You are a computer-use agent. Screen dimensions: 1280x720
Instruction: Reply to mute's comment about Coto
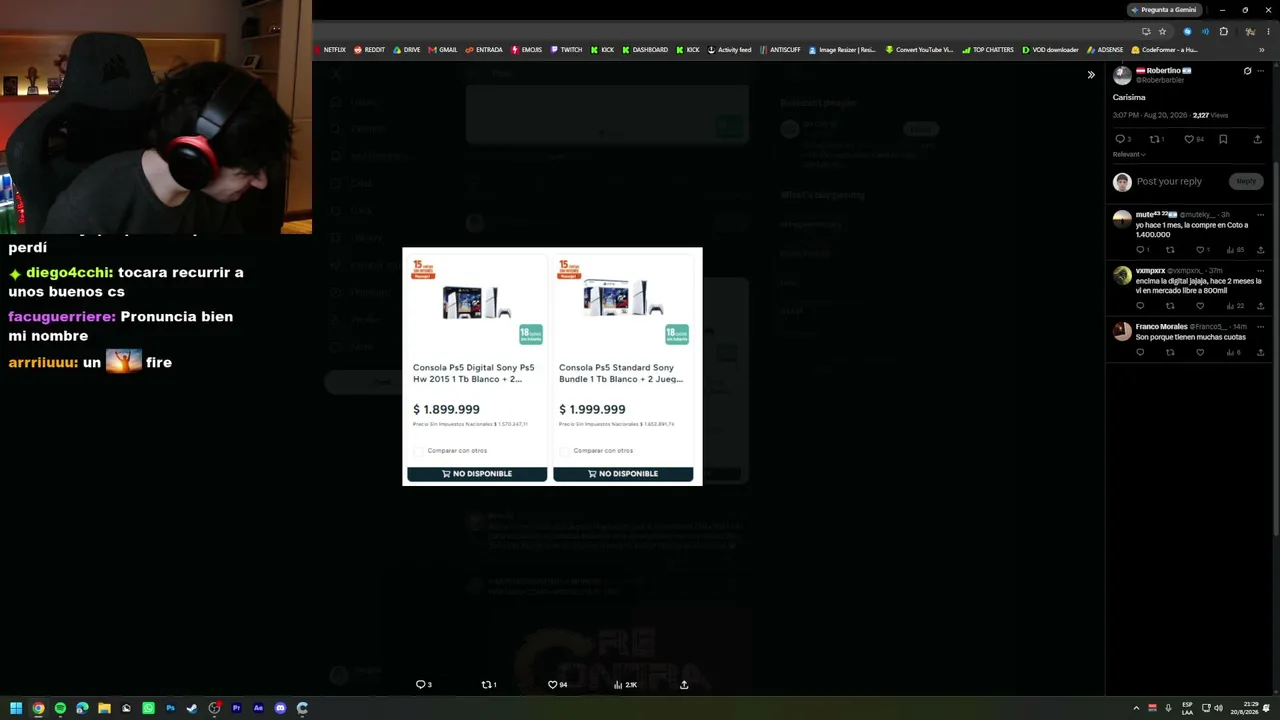pos(1141,250)
